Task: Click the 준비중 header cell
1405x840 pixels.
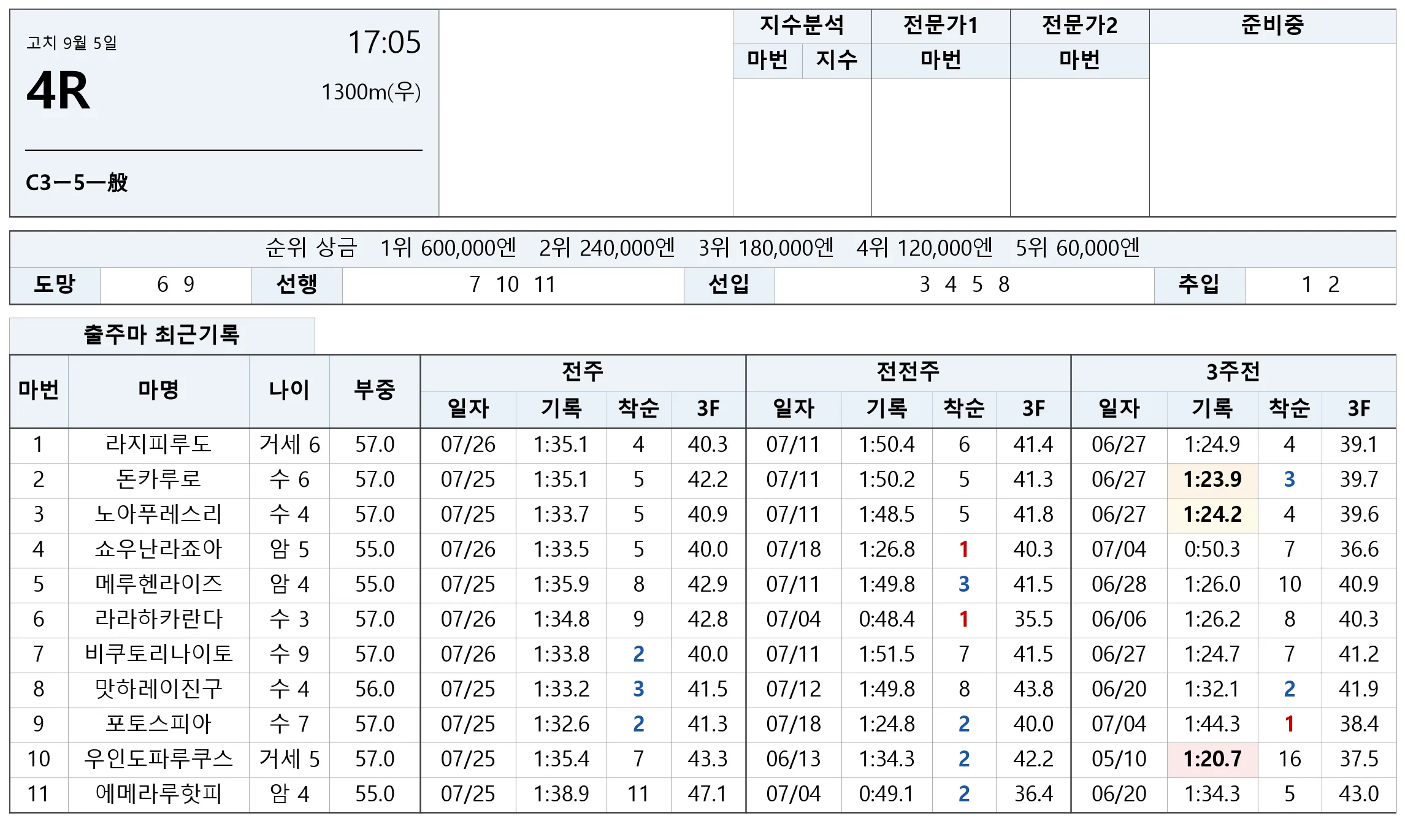Action: point(1273,26)
